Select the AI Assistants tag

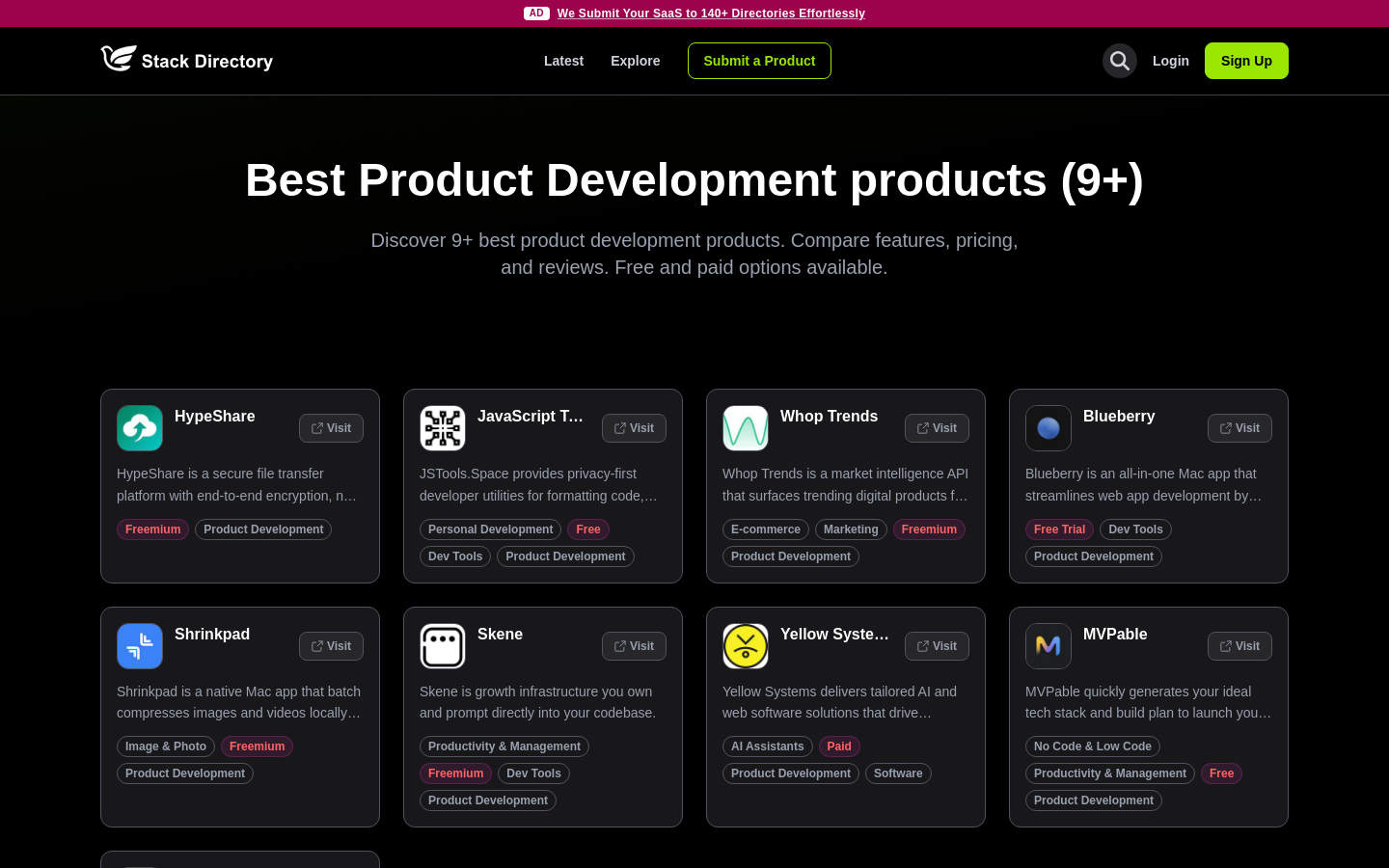[x=768, y=746]
